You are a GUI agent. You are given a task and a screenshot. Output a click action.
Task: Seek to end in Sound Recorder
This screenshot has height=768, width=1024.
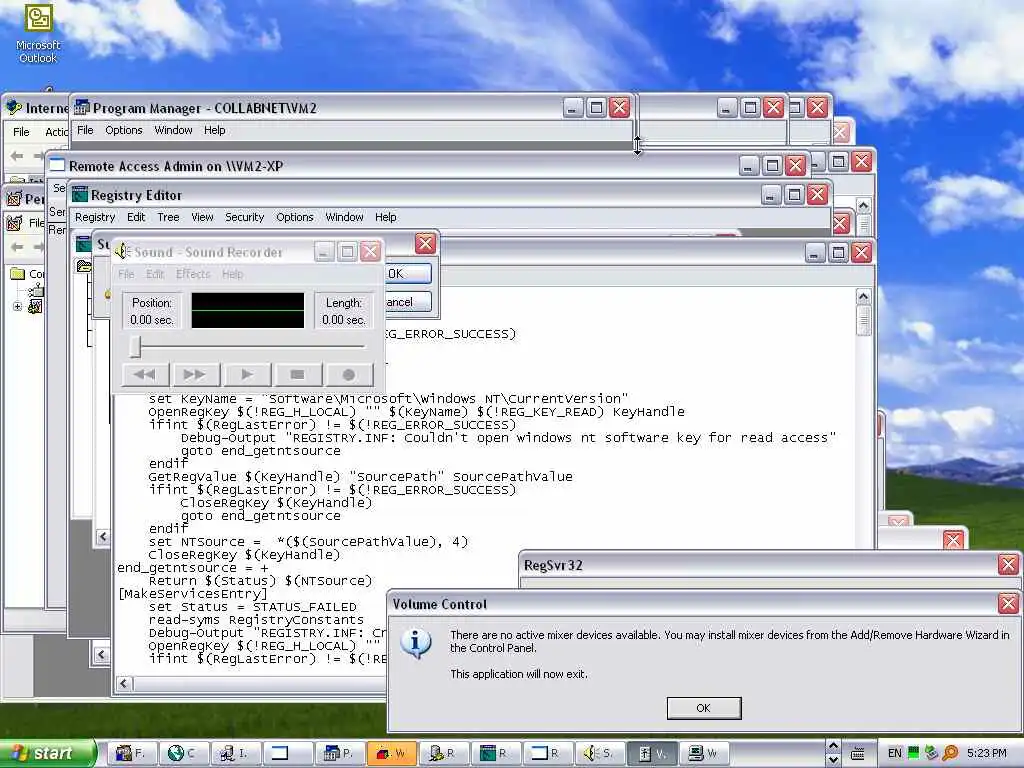(195, 374)
